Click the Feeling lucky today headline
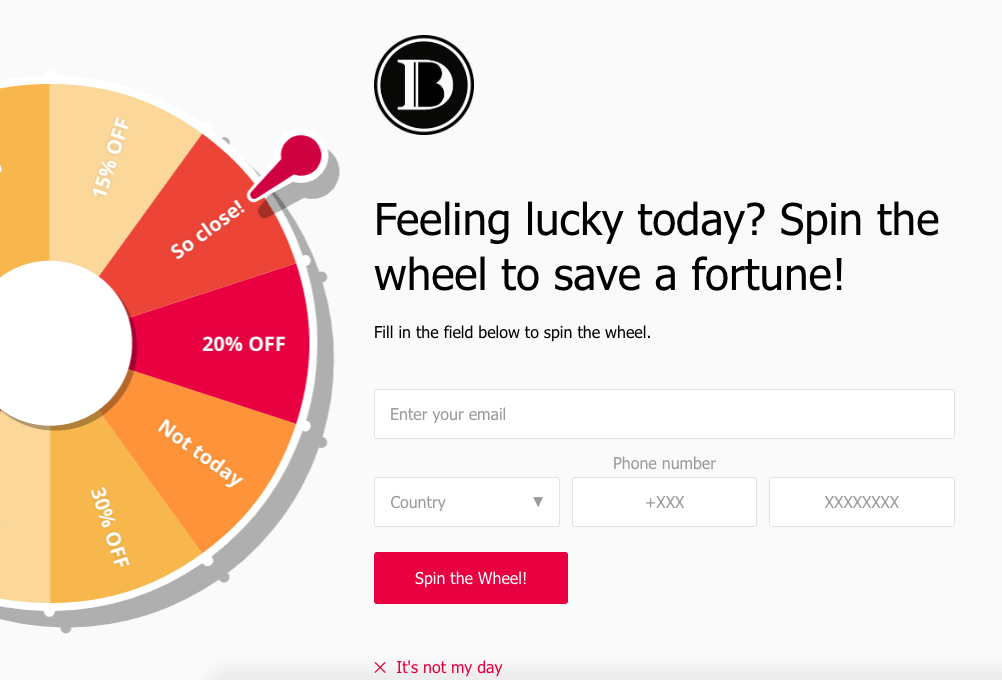The height and width of the screenshot is (680, 1002). point(656,247)
